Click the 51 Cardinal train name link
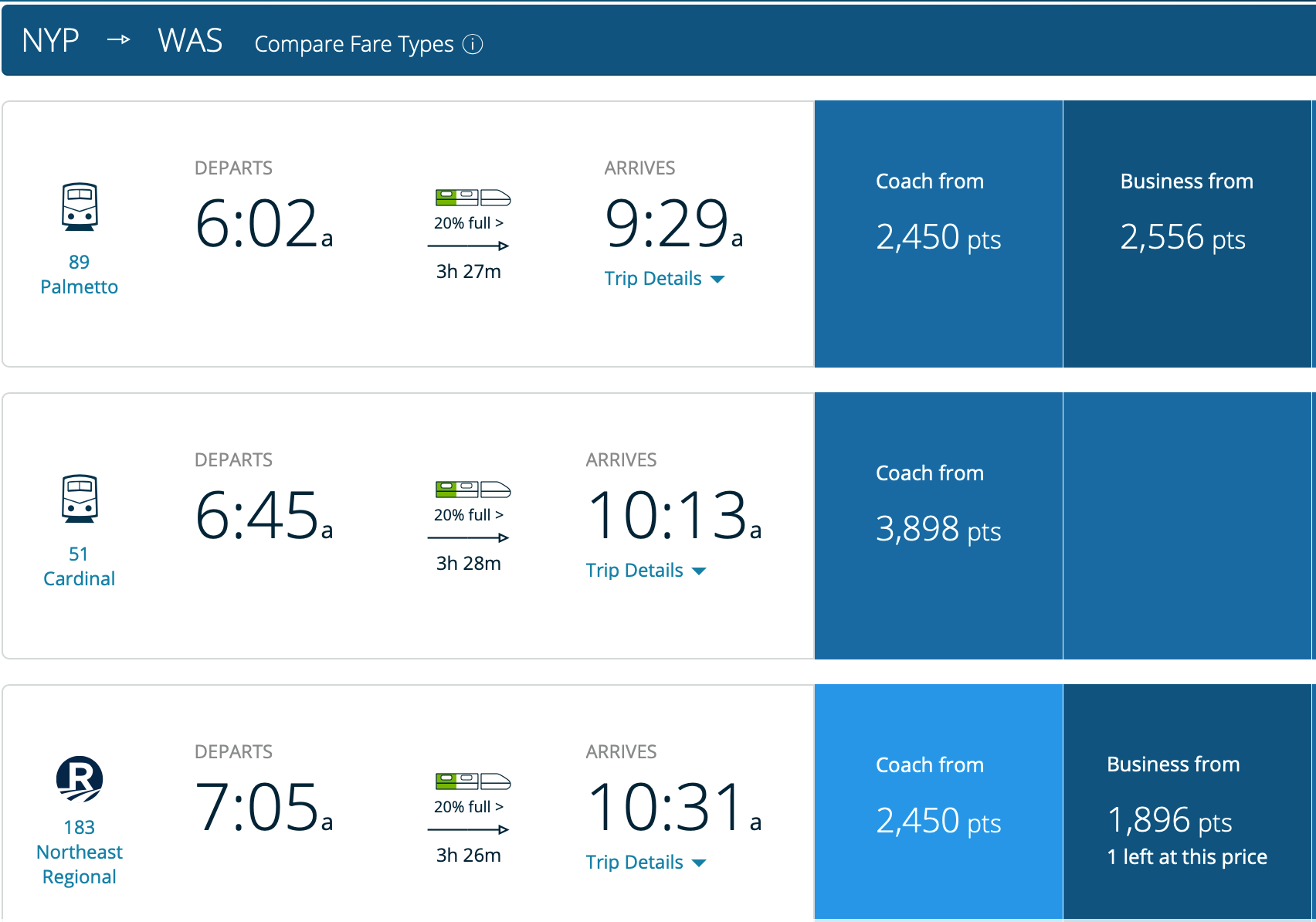The width and height of the screenshot is (1316, 922). pos(78,565)
